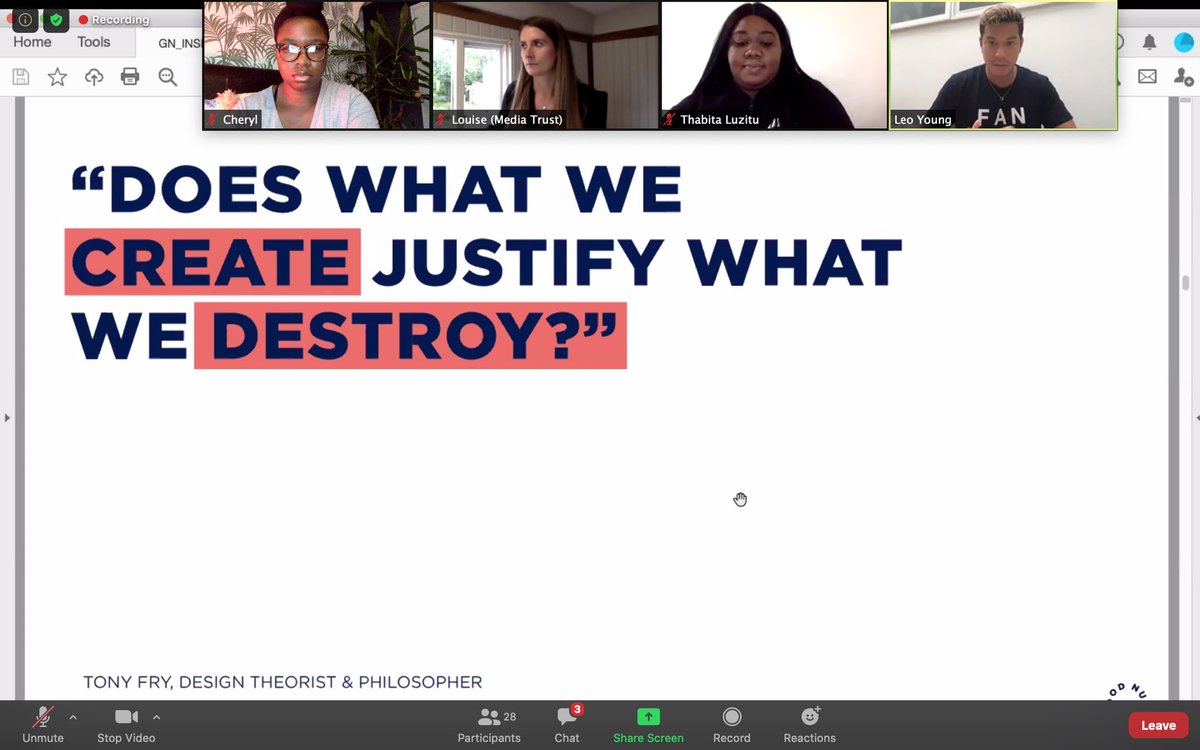Open the Participants panel
This screenshot has height=750, width=1200.
tap(489, 724)
